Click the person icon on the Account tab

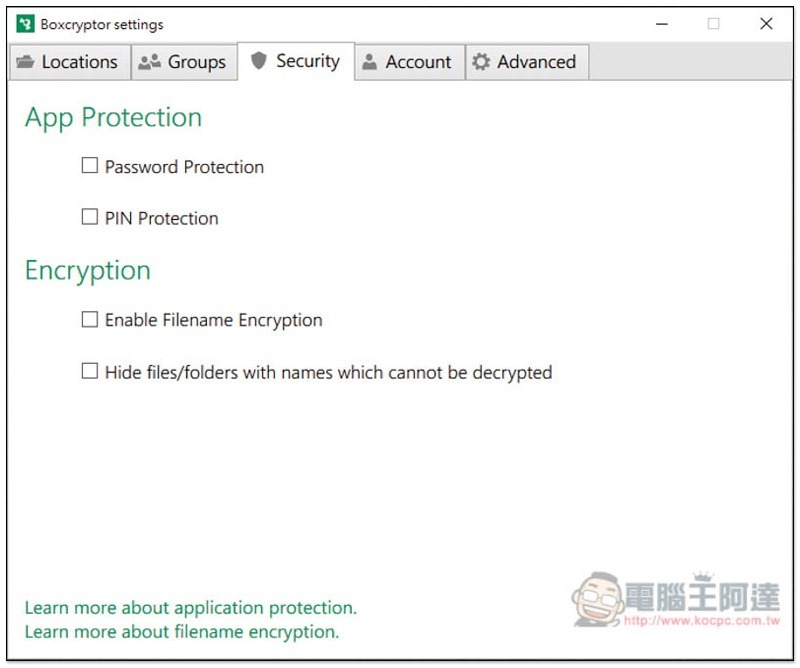[370, 62]
